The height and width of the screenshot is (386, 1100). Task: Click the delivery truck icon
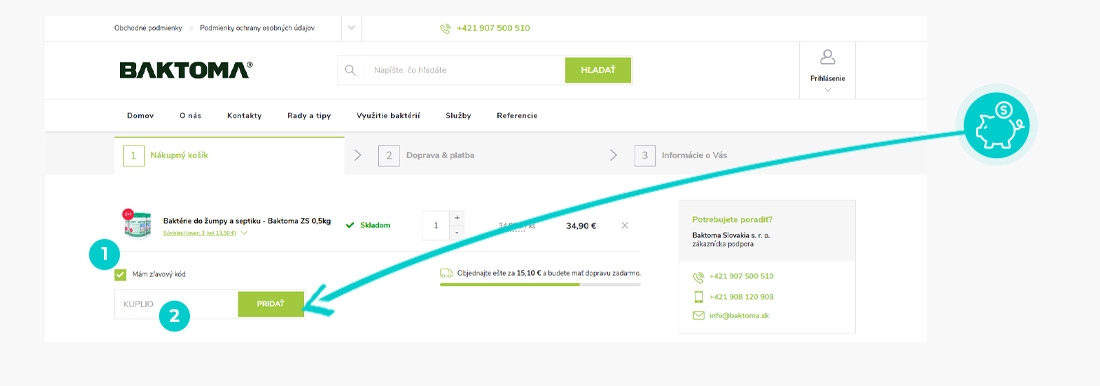[x=446, y=273]
